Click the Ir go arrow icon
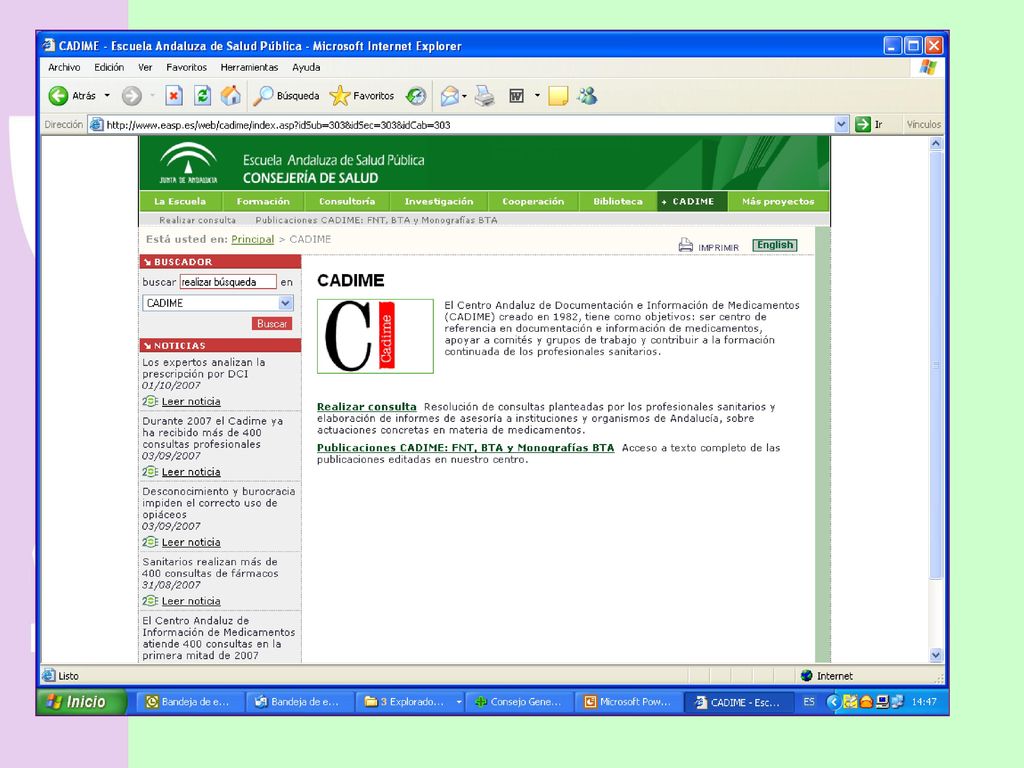The image size is (1024, 768). coord(863,124)
